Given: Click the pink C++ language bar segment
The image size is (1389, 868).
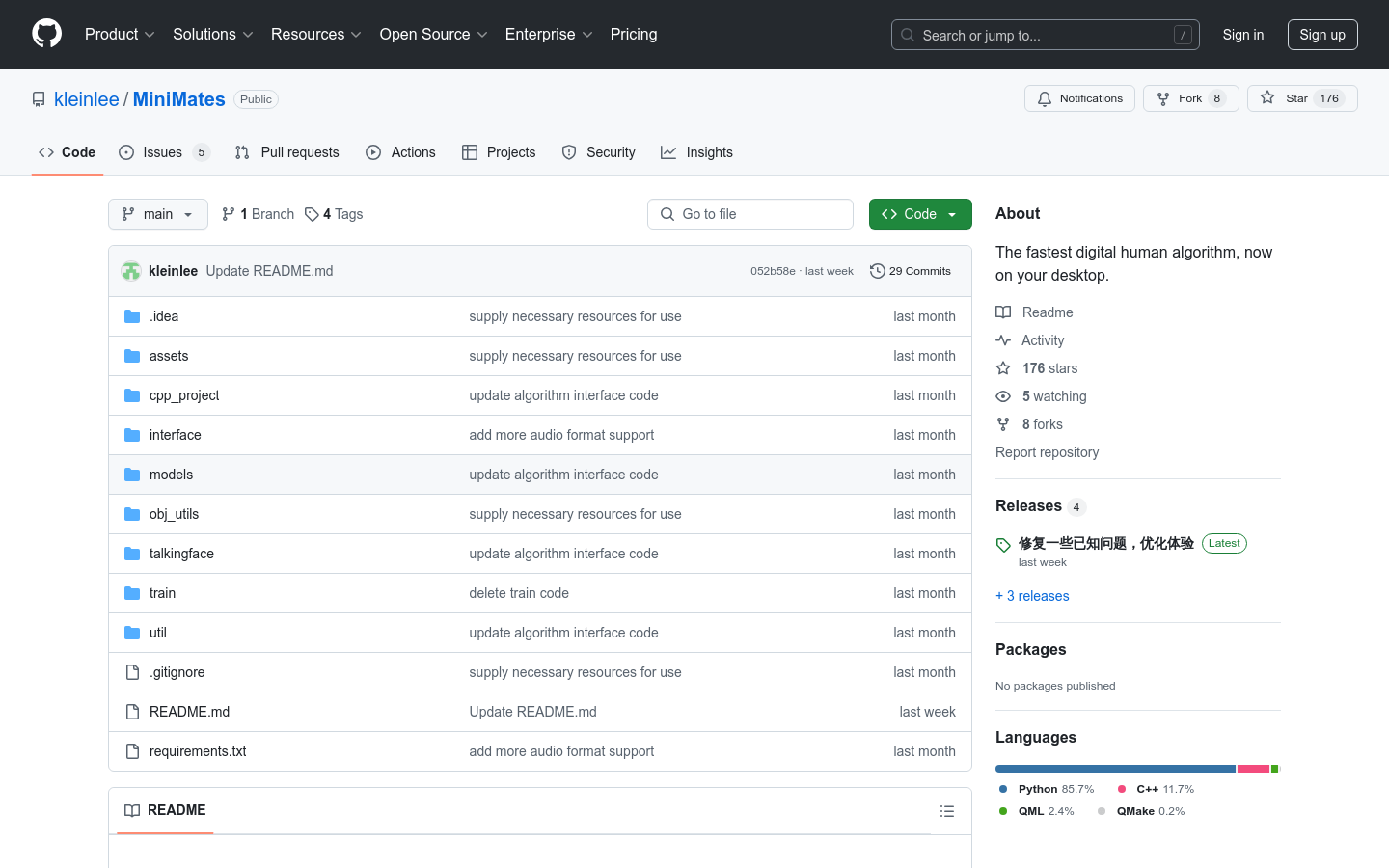Looking at the screenshot, I should [1253, 769].
